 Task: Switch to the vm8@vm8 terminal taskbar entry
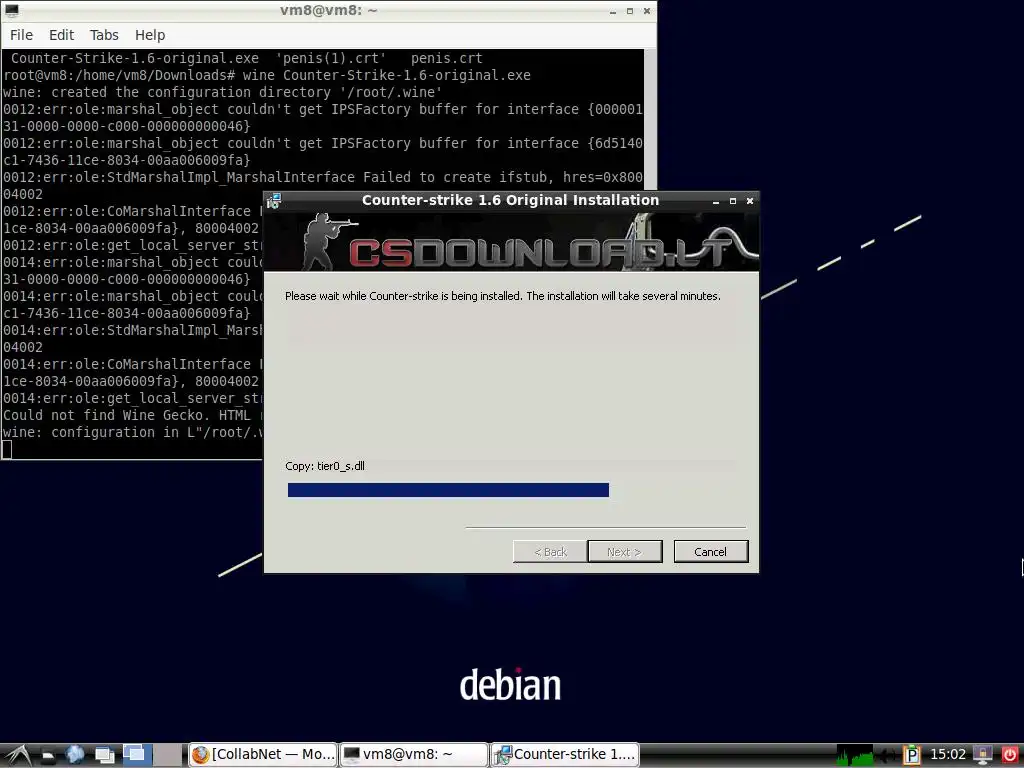(414, 754)
